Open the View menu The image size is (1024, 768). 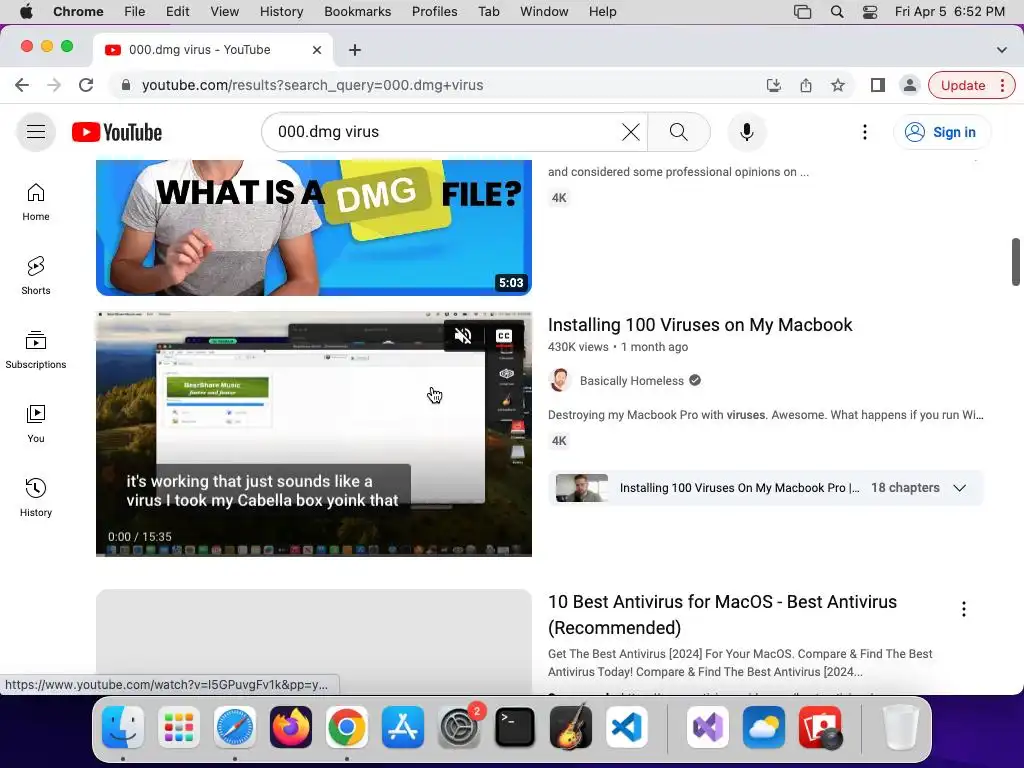pyautogui.click(x=225, y=12)
